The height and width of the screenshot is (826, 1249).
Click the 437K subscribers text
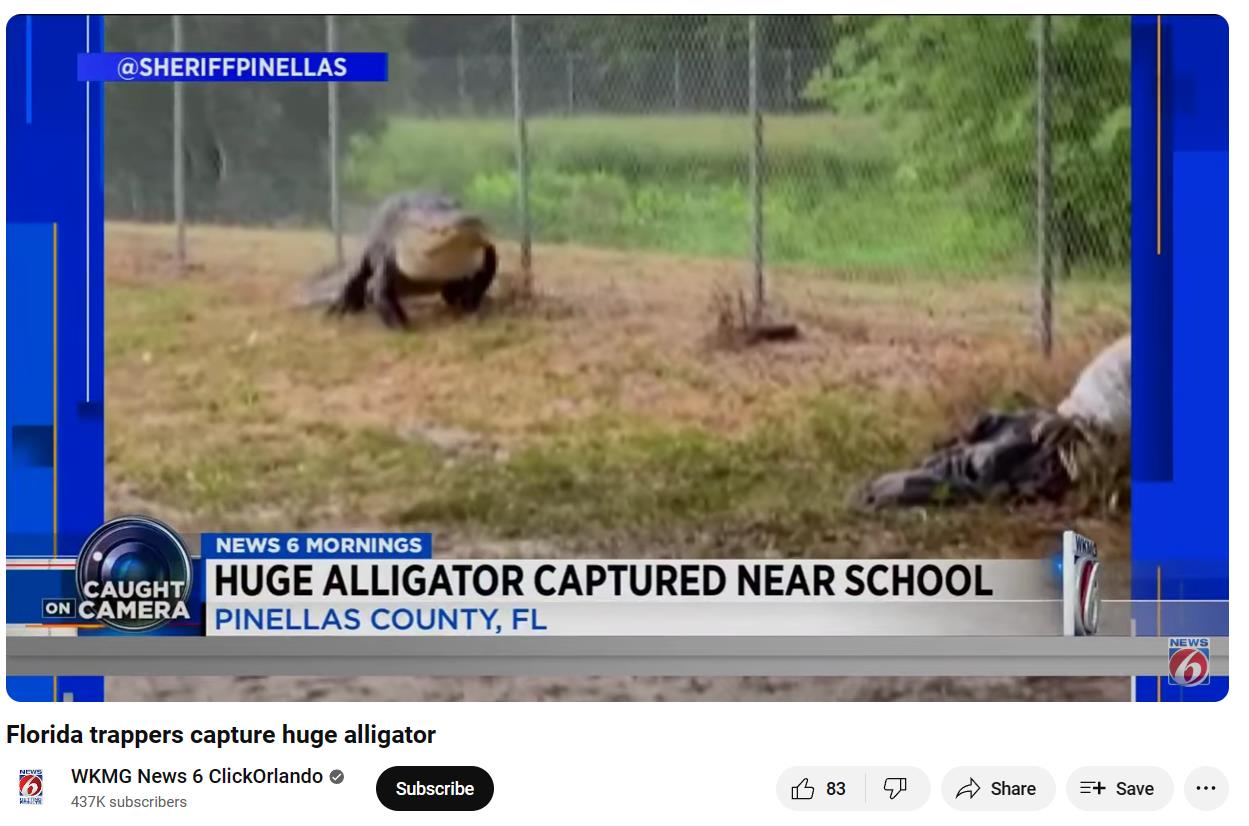tap(129, 802)
